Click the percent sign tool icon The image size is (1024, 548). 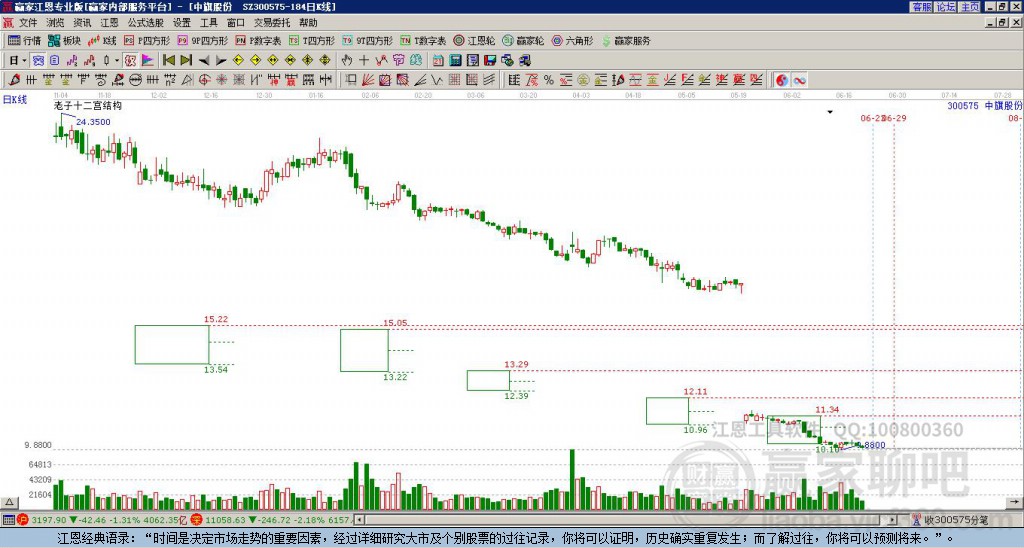pyautogui.click(x=549, y=80)
